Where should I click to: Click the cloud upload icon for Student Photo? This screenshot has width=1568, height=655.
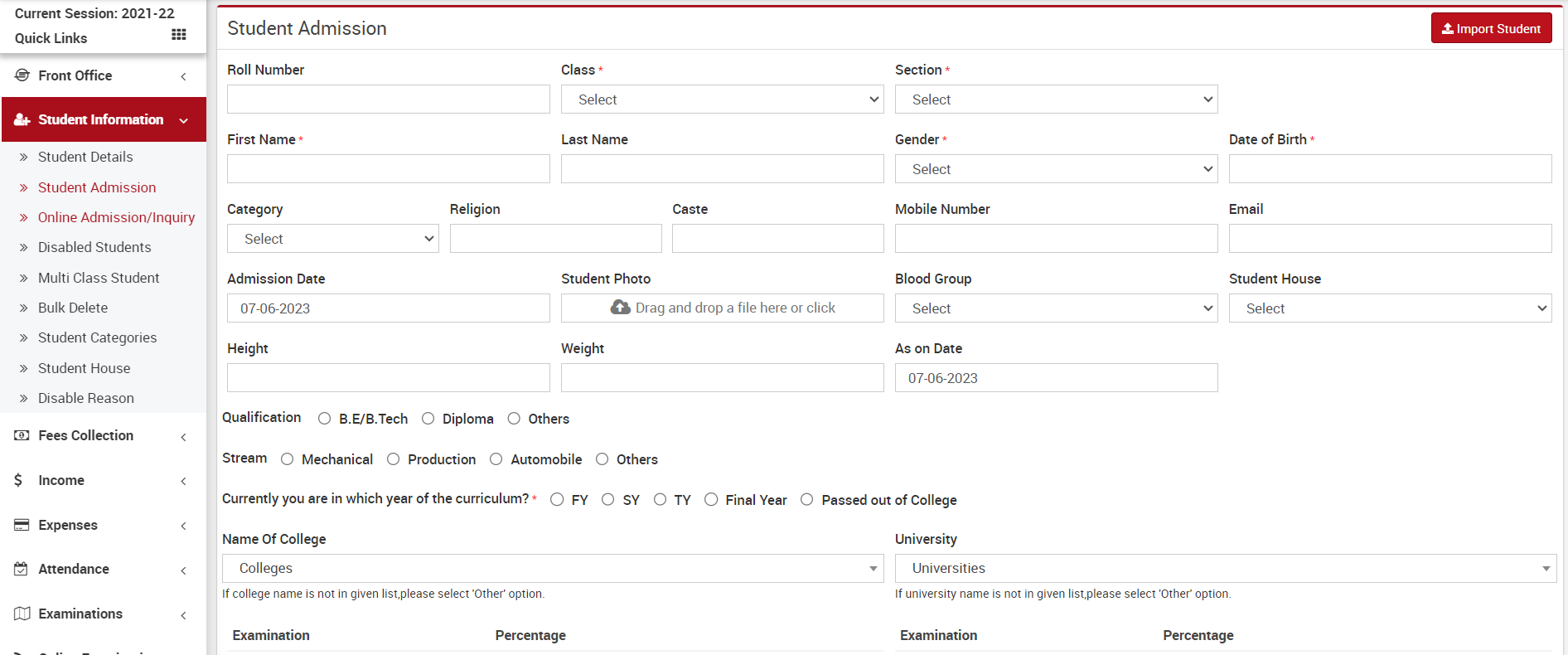pyautogui.click(x=620, y=308)
